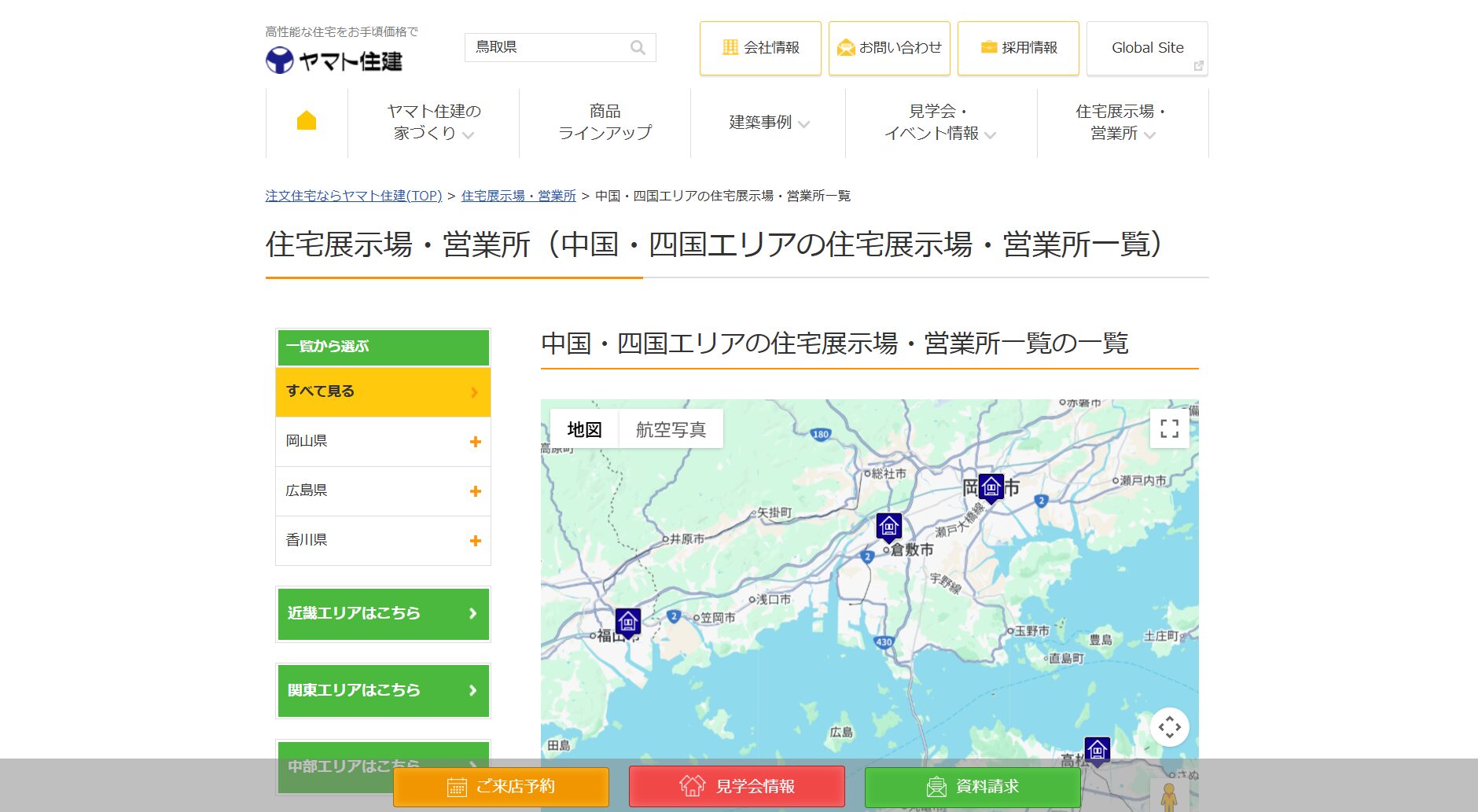
Task: Click the Yamato Juken logo
Action: pos(334,61)
